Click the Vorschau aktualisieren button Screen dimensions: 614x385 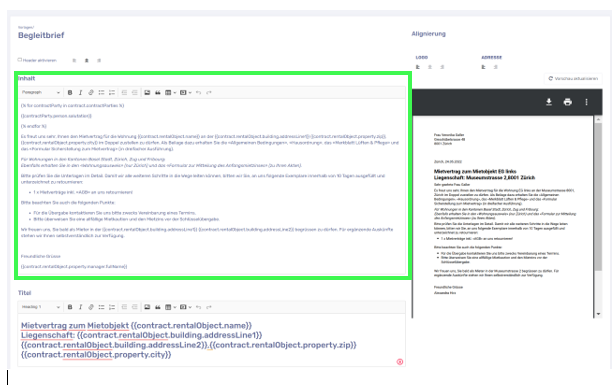click(x=573, y=78)
